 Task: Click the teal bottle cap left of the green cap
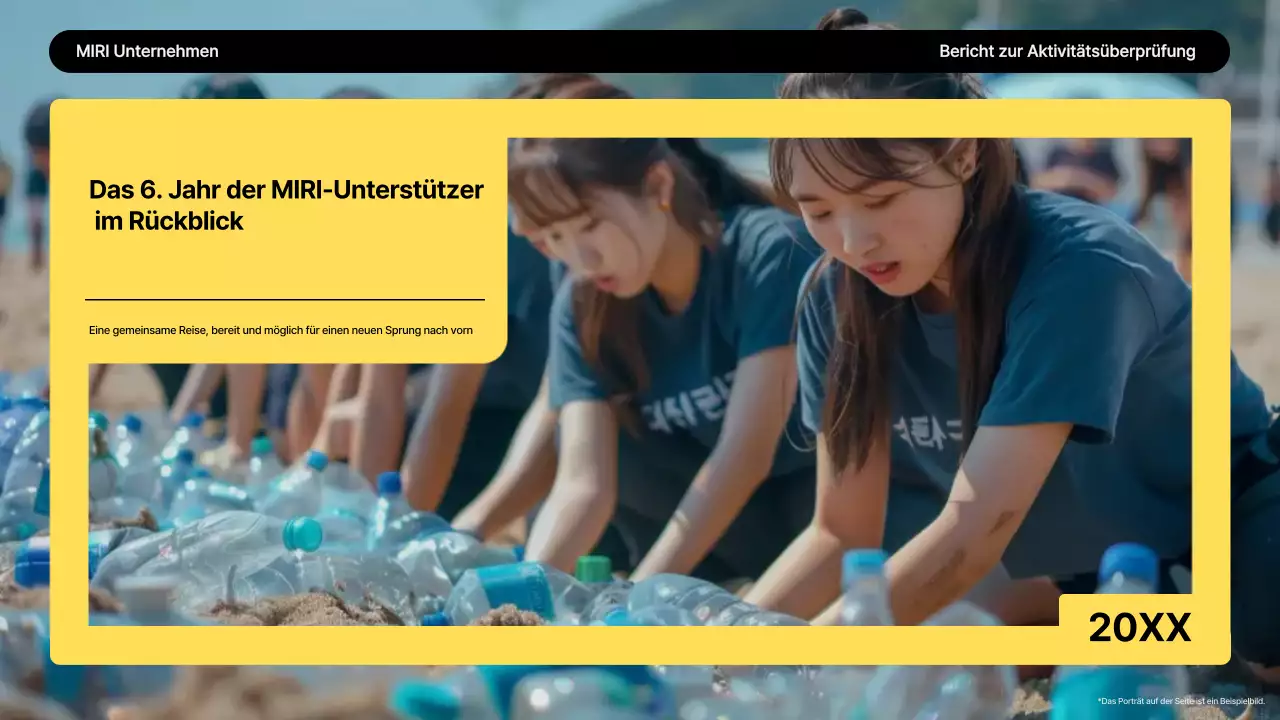tap(302, 534)
